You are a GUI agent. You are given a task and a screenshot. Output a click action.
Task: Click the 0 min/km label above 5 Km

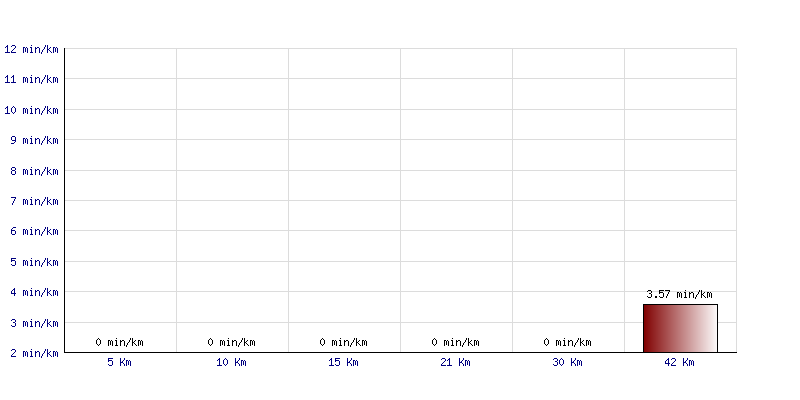119,342
